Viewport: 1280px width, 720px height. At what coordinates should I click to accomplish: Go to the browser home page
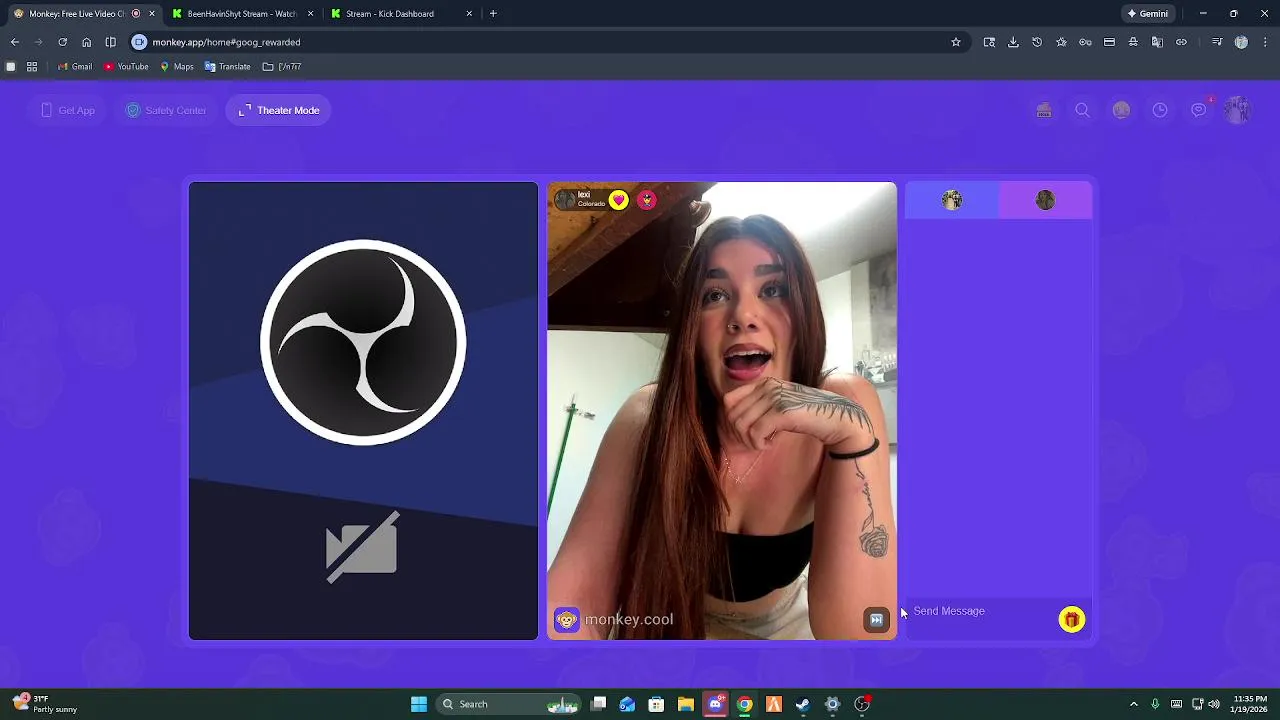click(x=86, y=42)
